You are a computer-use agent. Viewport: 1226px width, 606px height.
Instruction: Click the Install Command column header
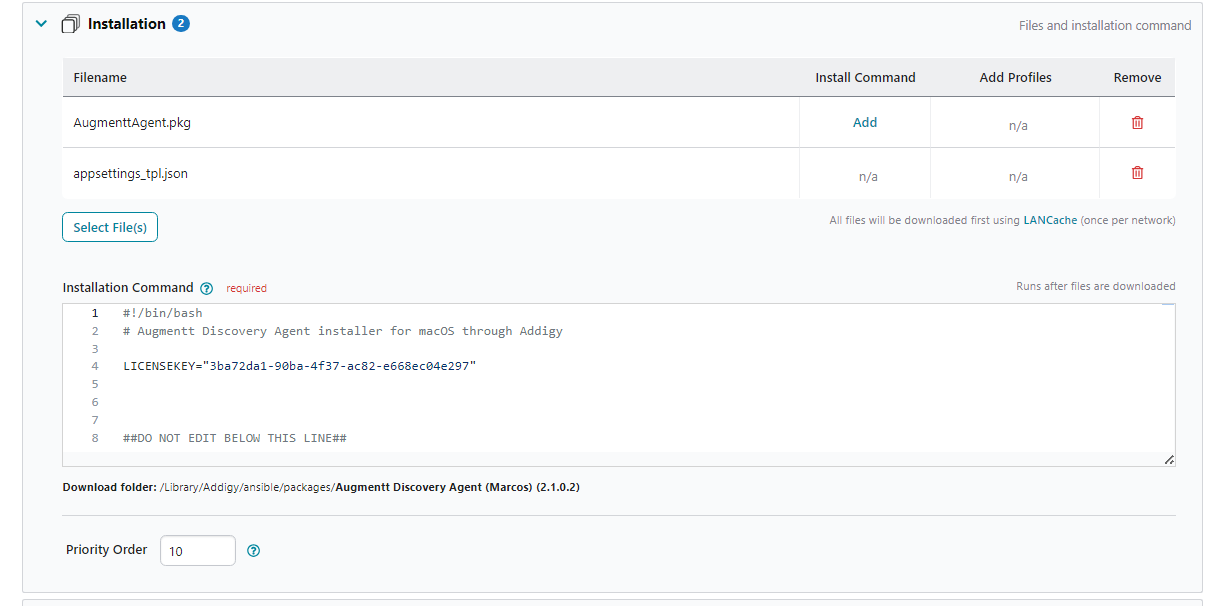tap(865, 77)
